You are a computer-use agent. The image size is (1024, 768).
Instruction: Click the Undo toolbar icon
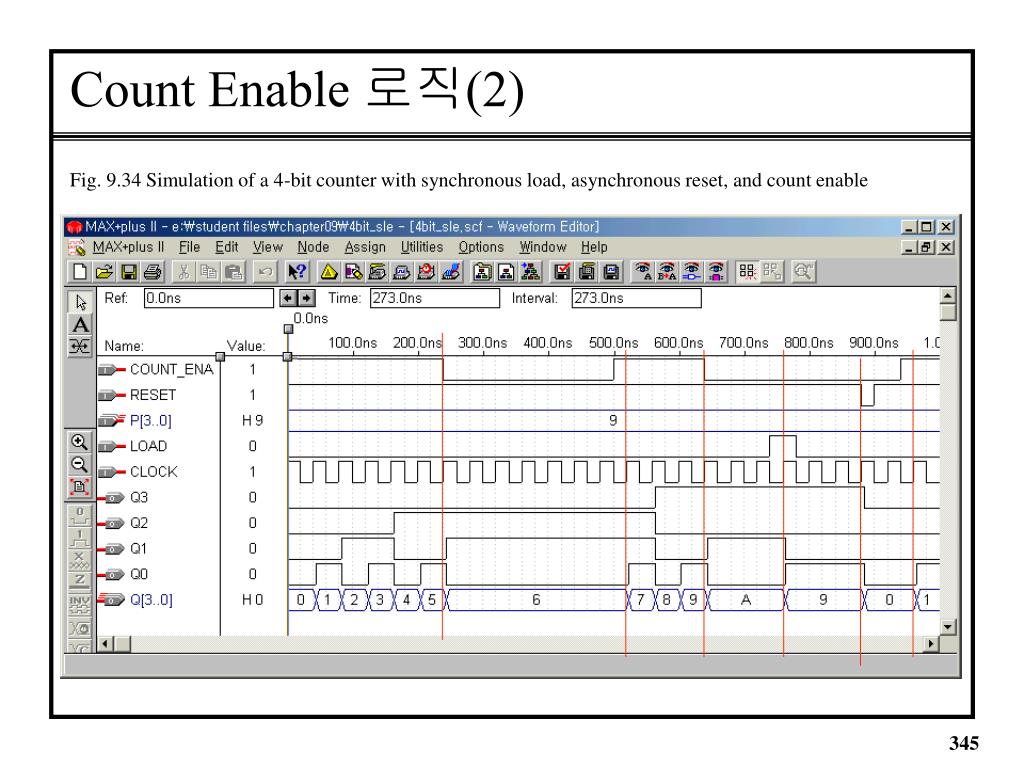[265, 272]
